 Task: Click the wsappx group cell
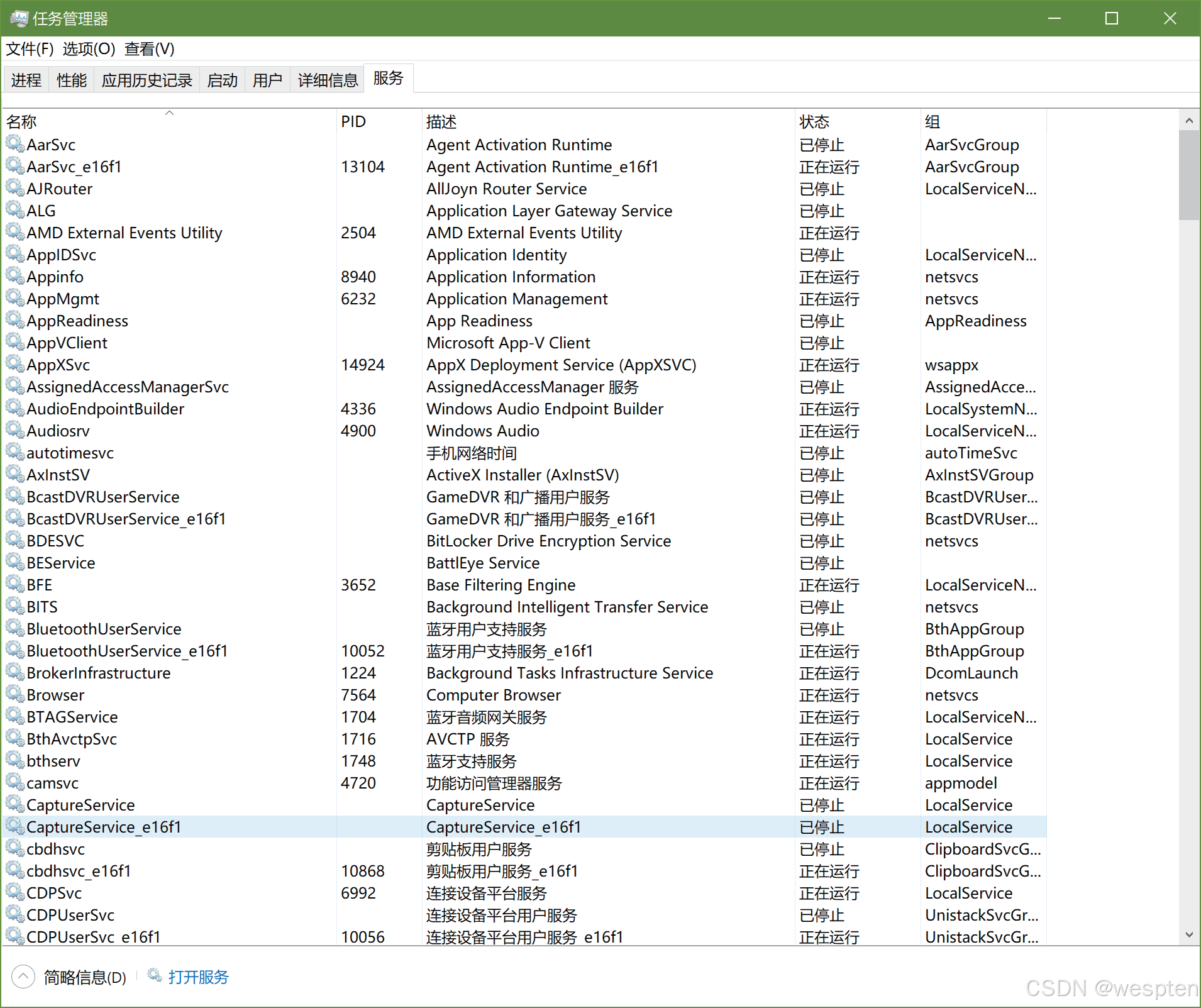click(x=951, y=365)
